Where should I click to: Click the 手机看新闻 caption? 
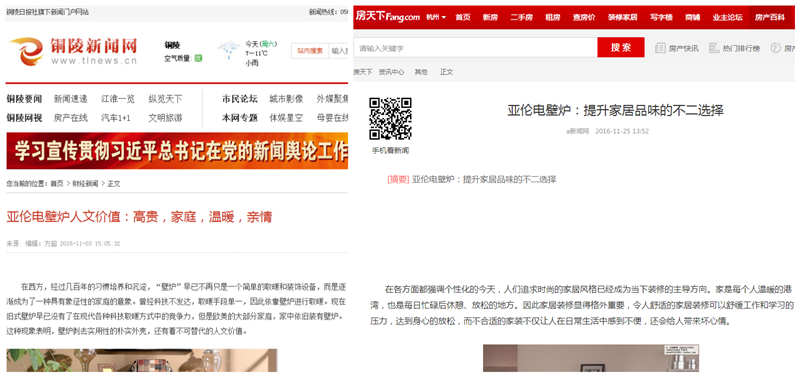390,150
